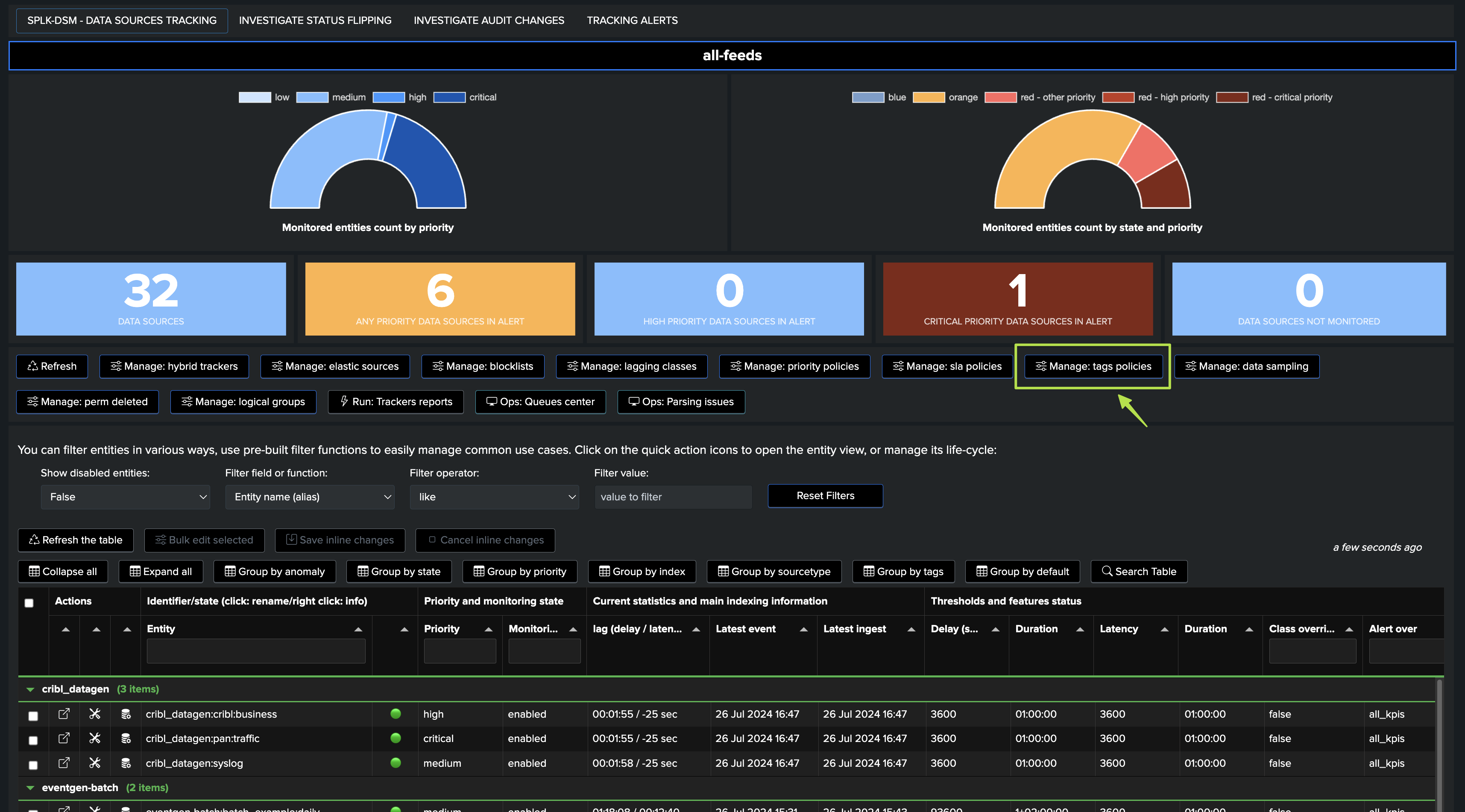
Task: Click the critical legend color swatch
Action: click(449, 97)
